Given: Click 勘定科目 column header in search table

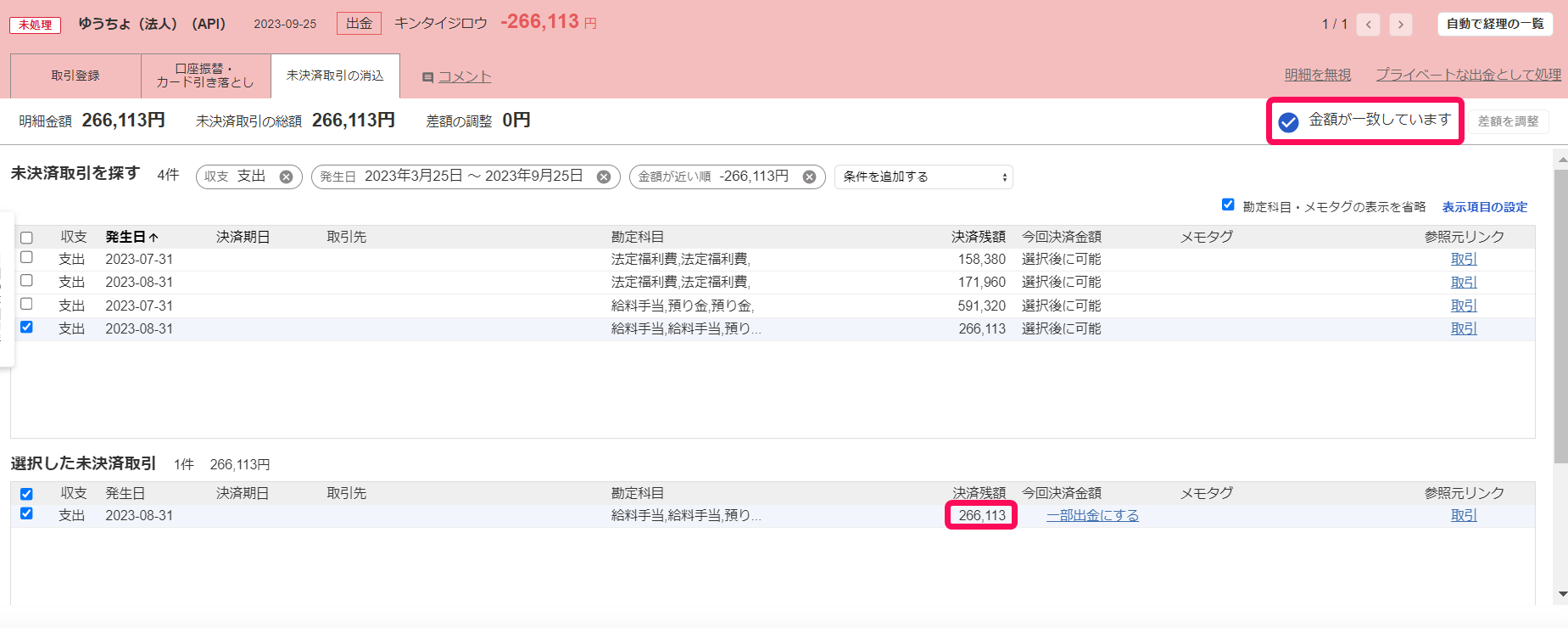Looking at the screenshot, I should click(638, 237).
